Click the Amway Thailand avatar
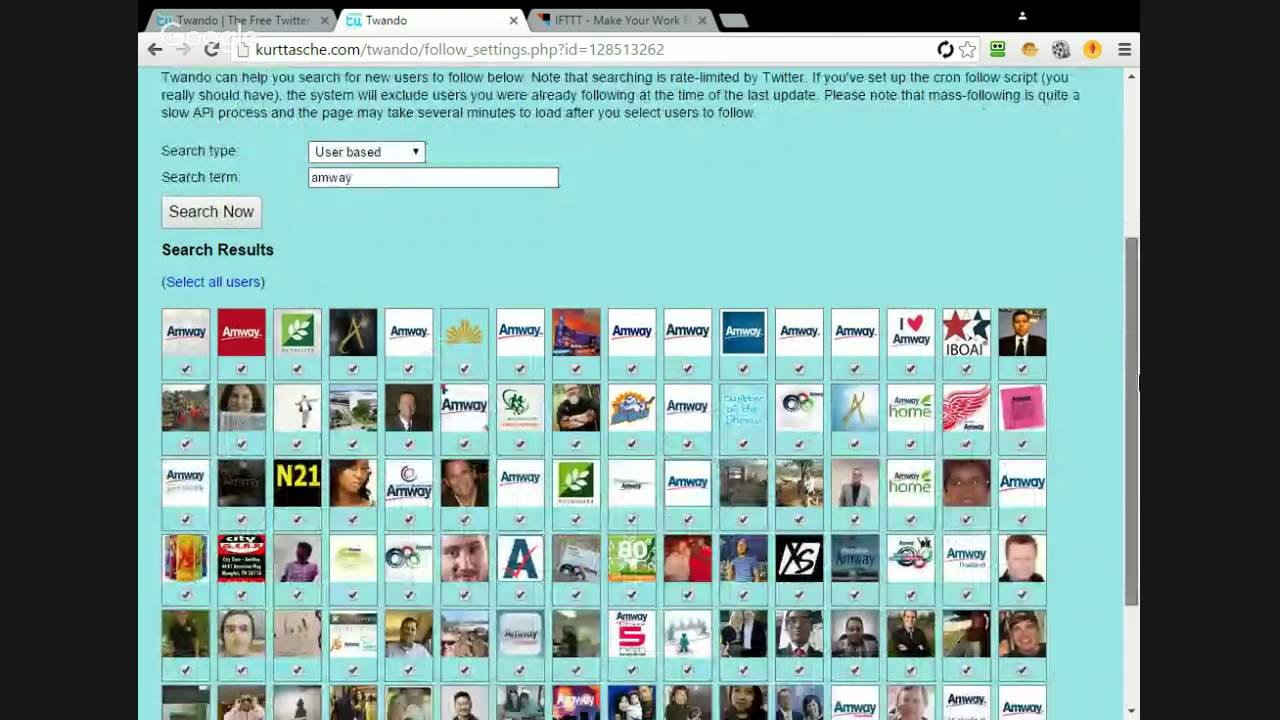 (x=967, y=558)
